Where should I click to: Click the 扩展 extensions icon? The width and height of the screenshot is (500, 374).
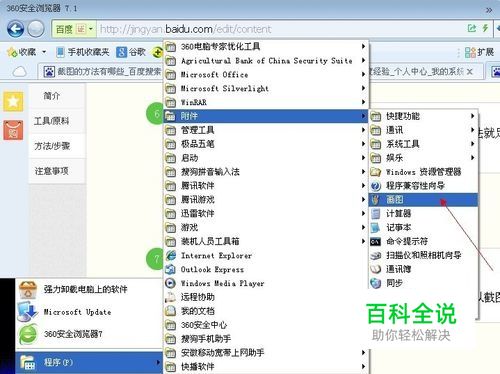[470, 52]
